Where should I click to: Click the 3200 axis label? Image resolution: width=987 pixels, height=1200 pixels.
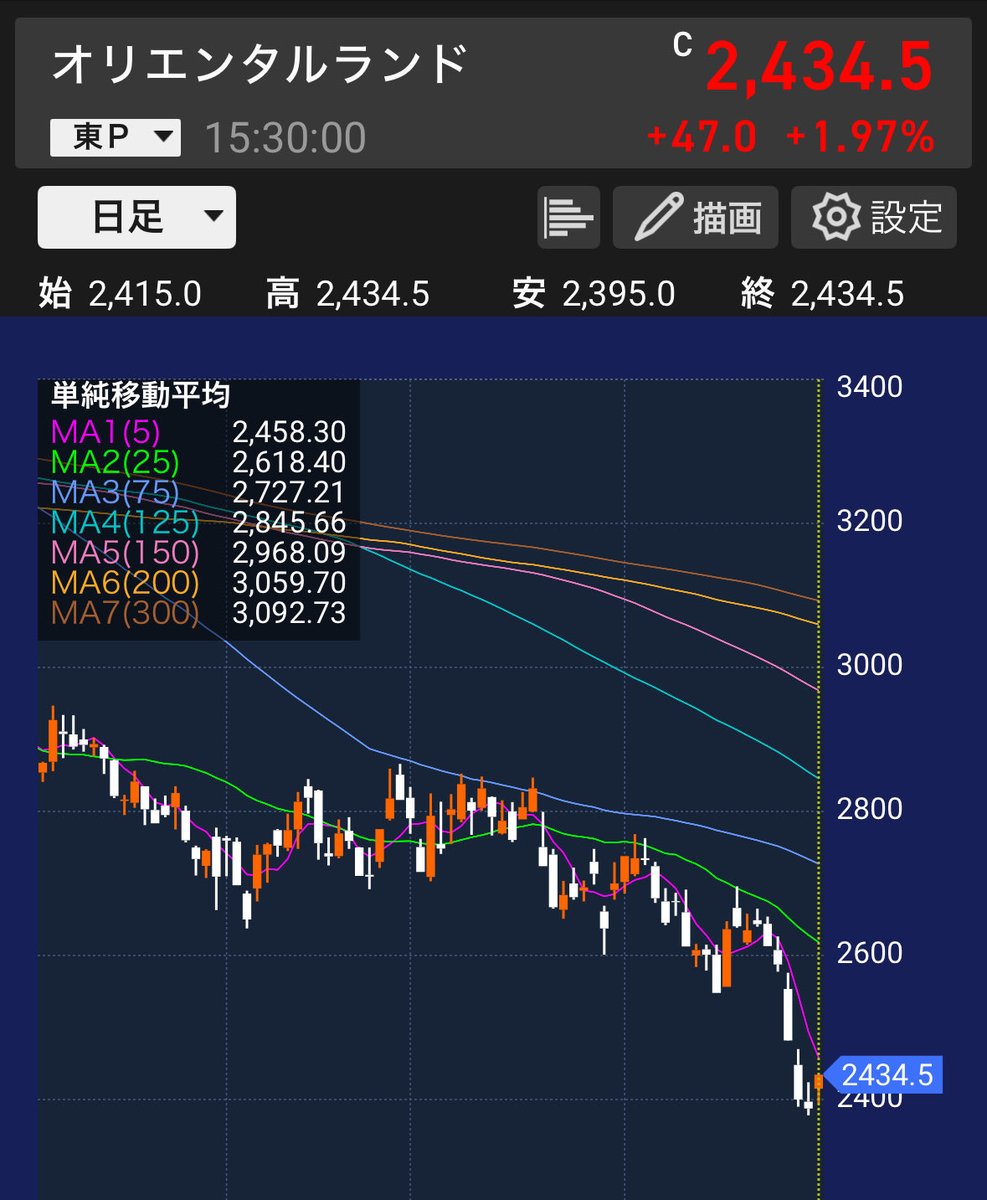click(x=869, y=521)
